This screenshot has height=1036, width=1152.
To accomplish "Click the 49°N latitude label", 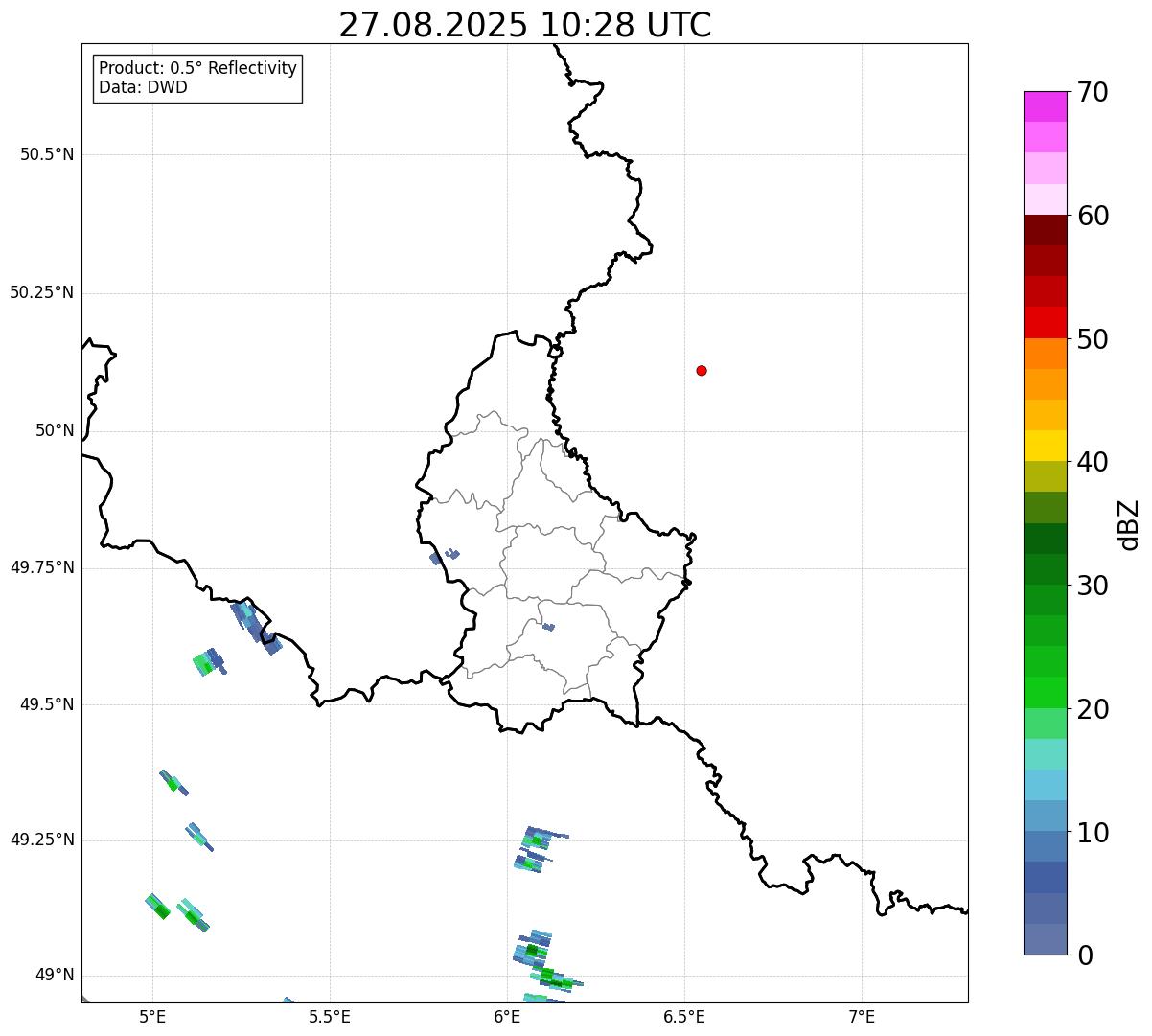I will (55, 976).
